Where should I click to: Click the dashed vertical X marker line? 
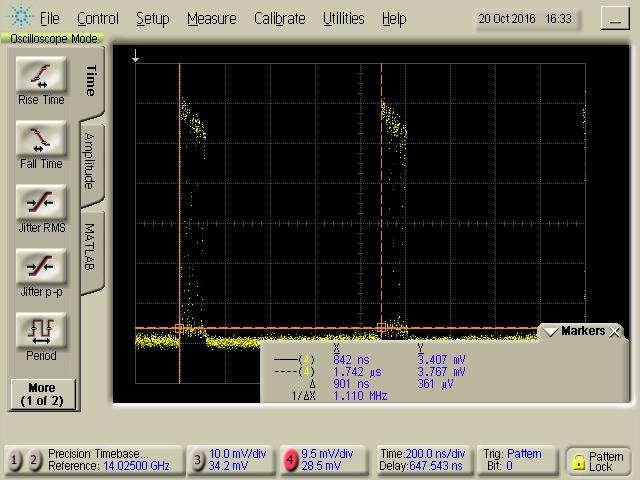pos(382,196)
